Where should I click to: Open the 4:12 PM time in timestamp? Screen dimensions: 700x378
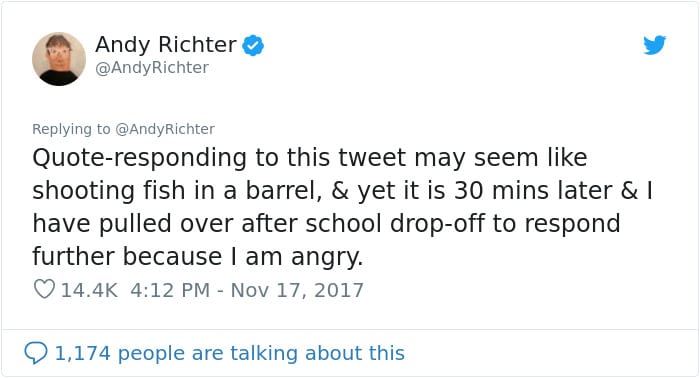[x=170, y=290]
